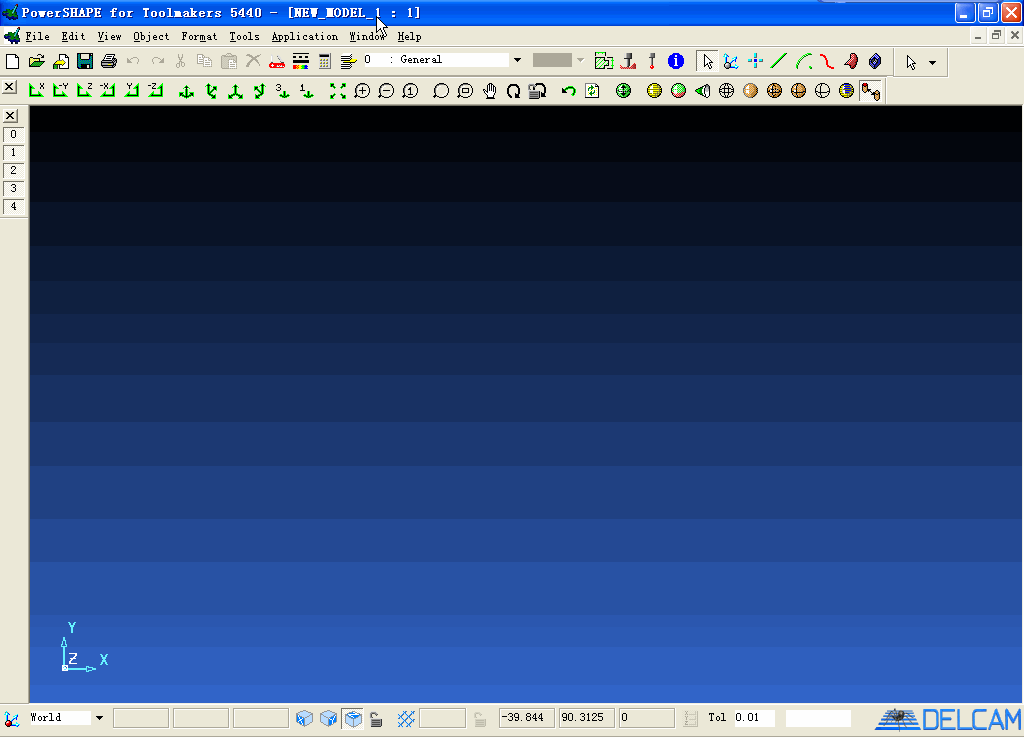Click the blue information icon

coord(676,61)
